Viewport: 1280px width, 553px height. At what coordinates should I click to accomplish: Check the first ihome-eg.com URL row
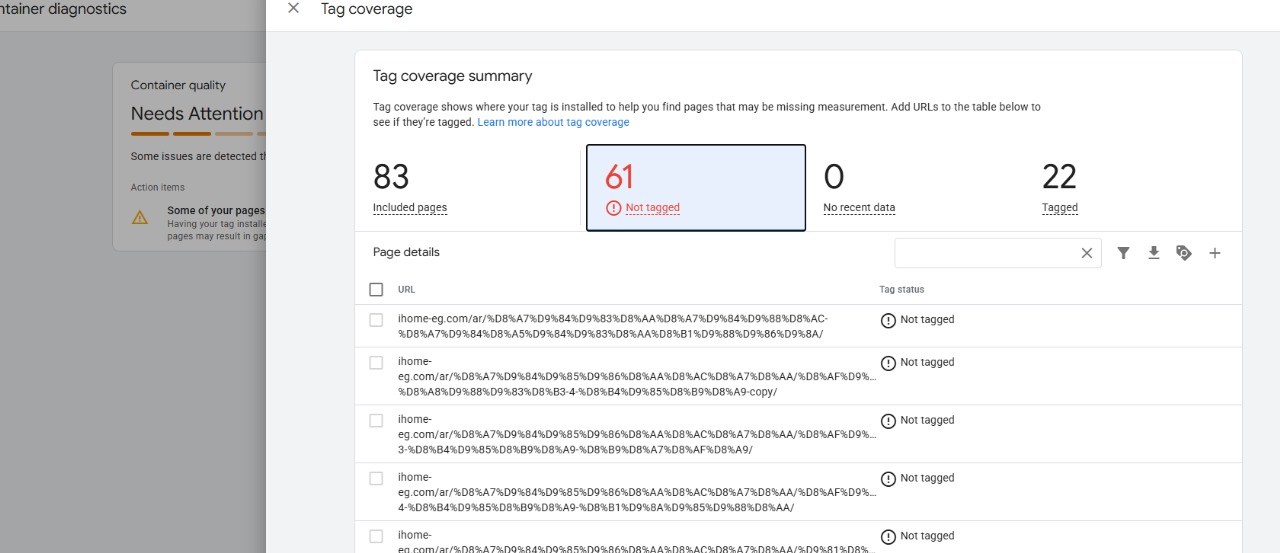(x=376, y=320)
